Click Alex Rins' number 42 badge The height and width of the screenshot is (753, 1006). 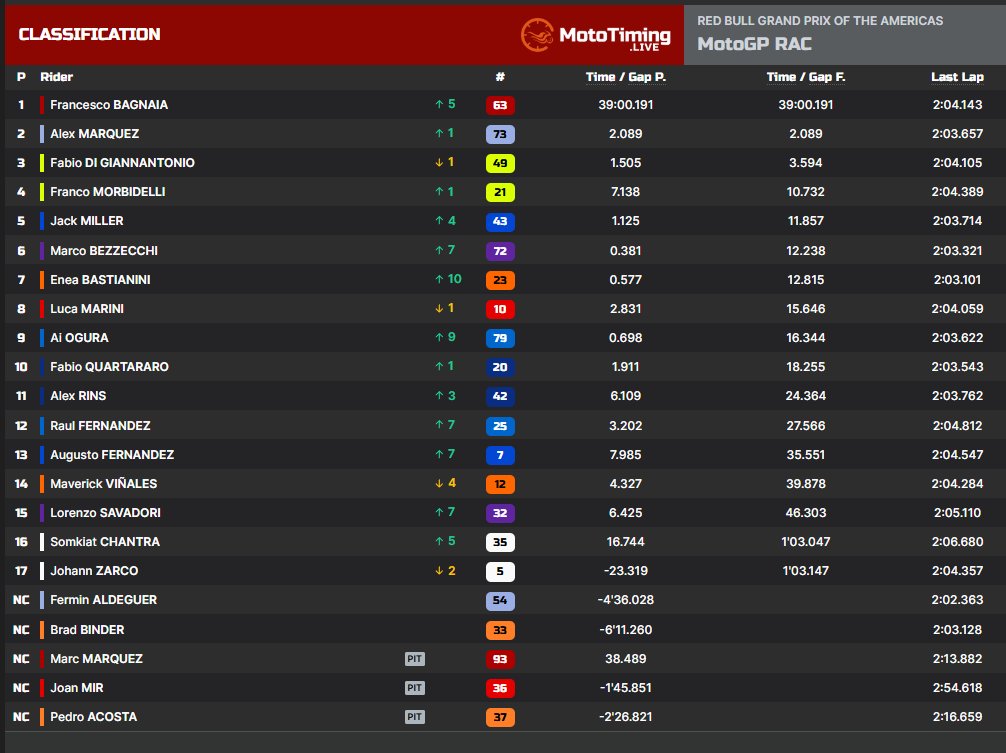pos(500,396)
